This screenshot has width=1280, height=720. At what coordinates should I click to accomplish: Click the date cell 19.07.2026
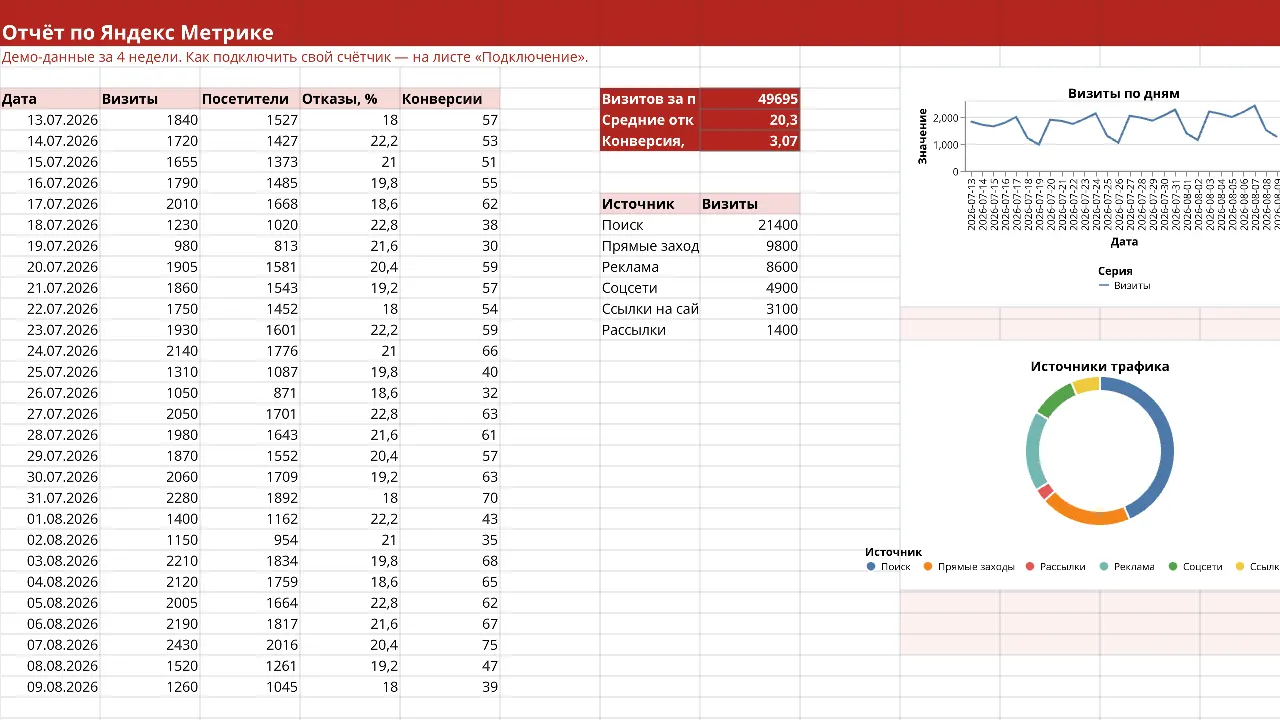pyautogui.click(x=50, y=246)
